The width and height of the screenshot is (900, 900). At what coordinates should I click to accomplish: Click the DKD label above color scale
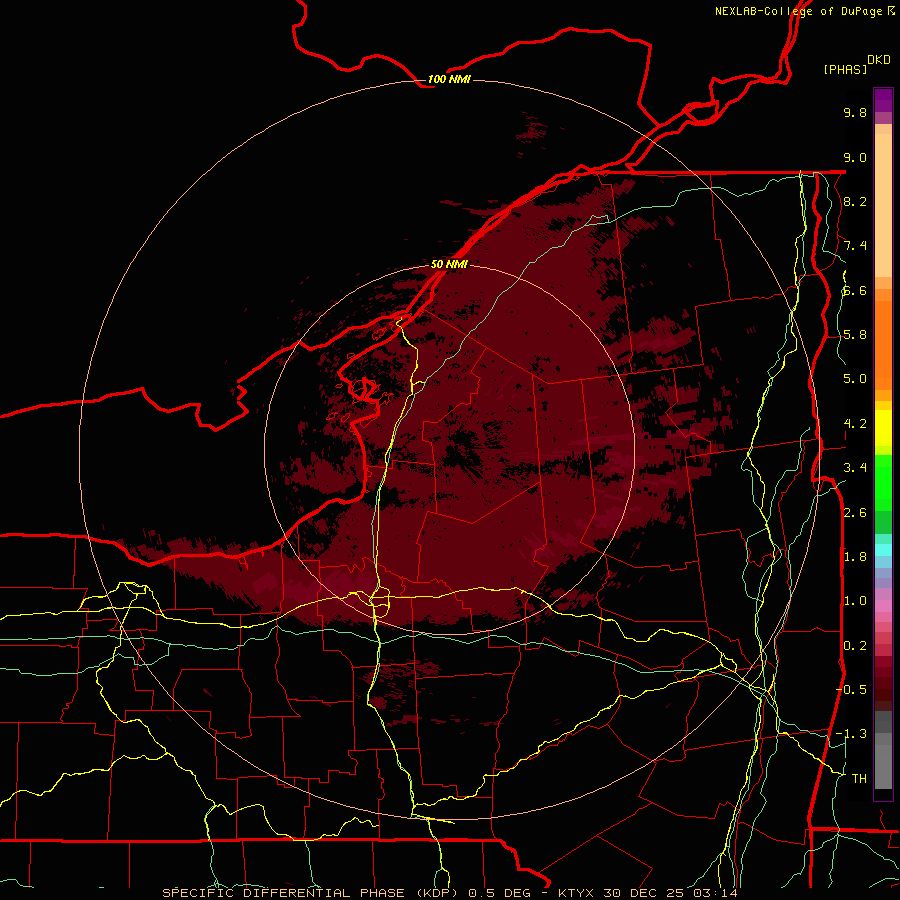coord(879,60)
